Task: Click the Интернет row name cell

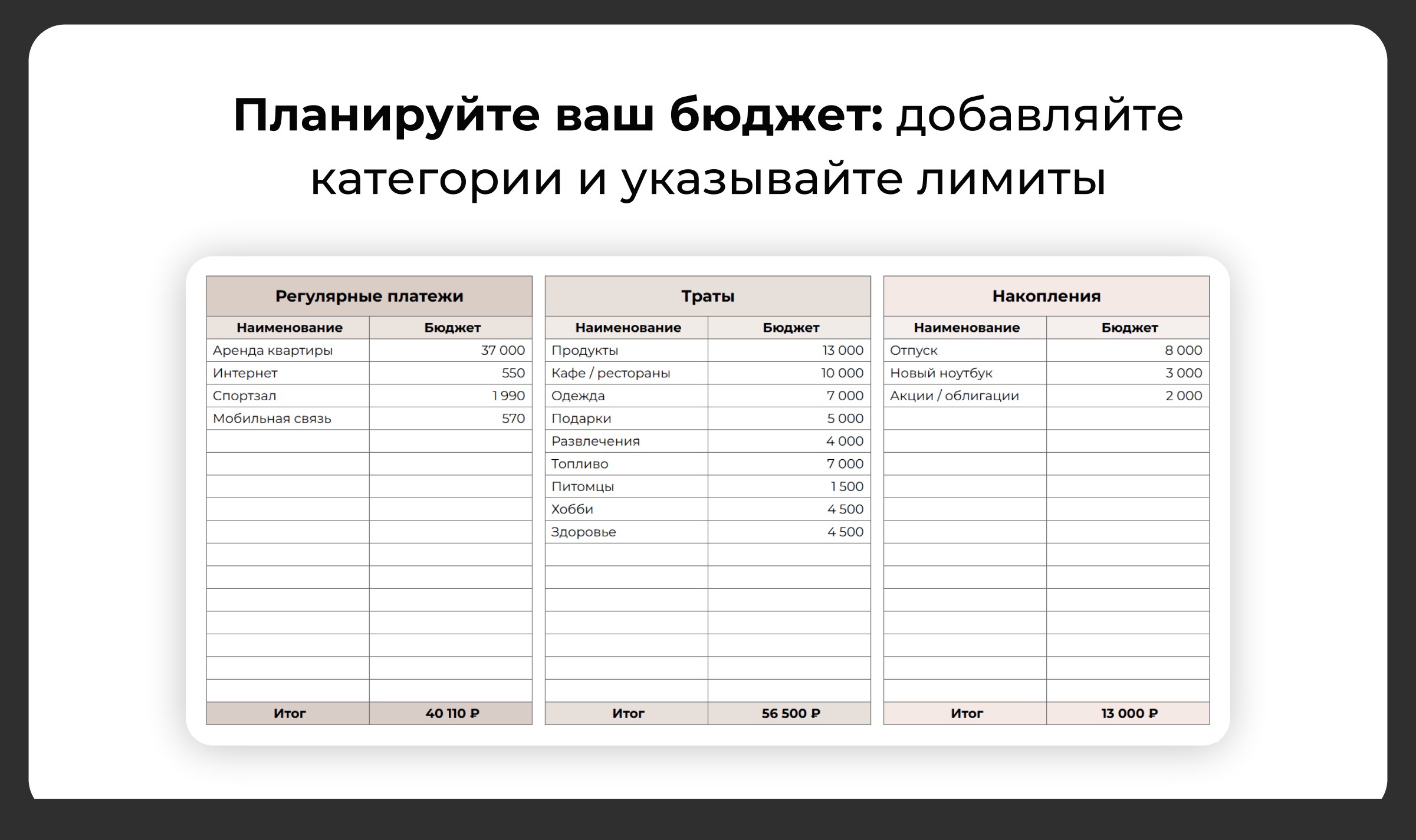Action: point(288,373)
